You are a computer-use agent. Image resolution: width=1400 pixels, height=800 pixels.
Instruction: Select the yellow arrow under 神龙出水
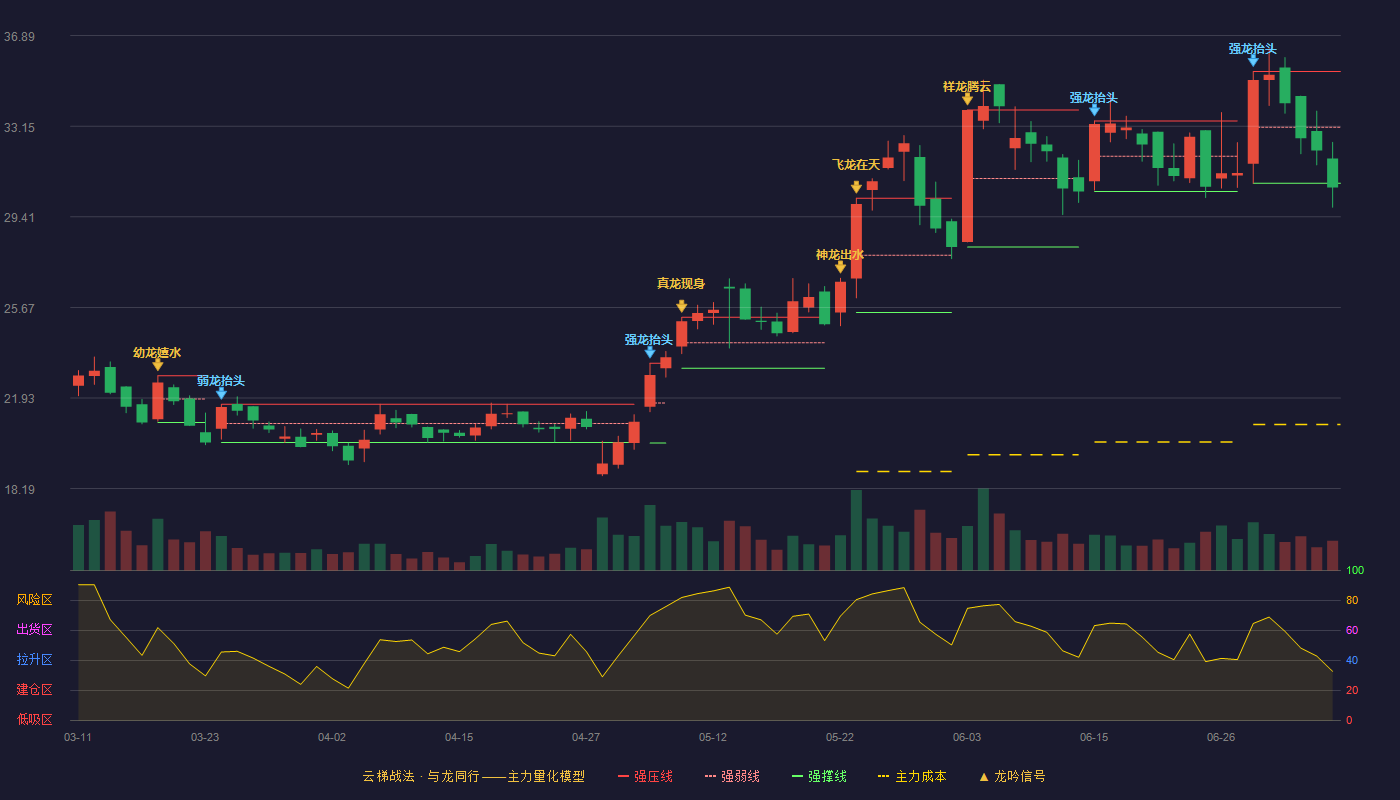click(840, 267)
